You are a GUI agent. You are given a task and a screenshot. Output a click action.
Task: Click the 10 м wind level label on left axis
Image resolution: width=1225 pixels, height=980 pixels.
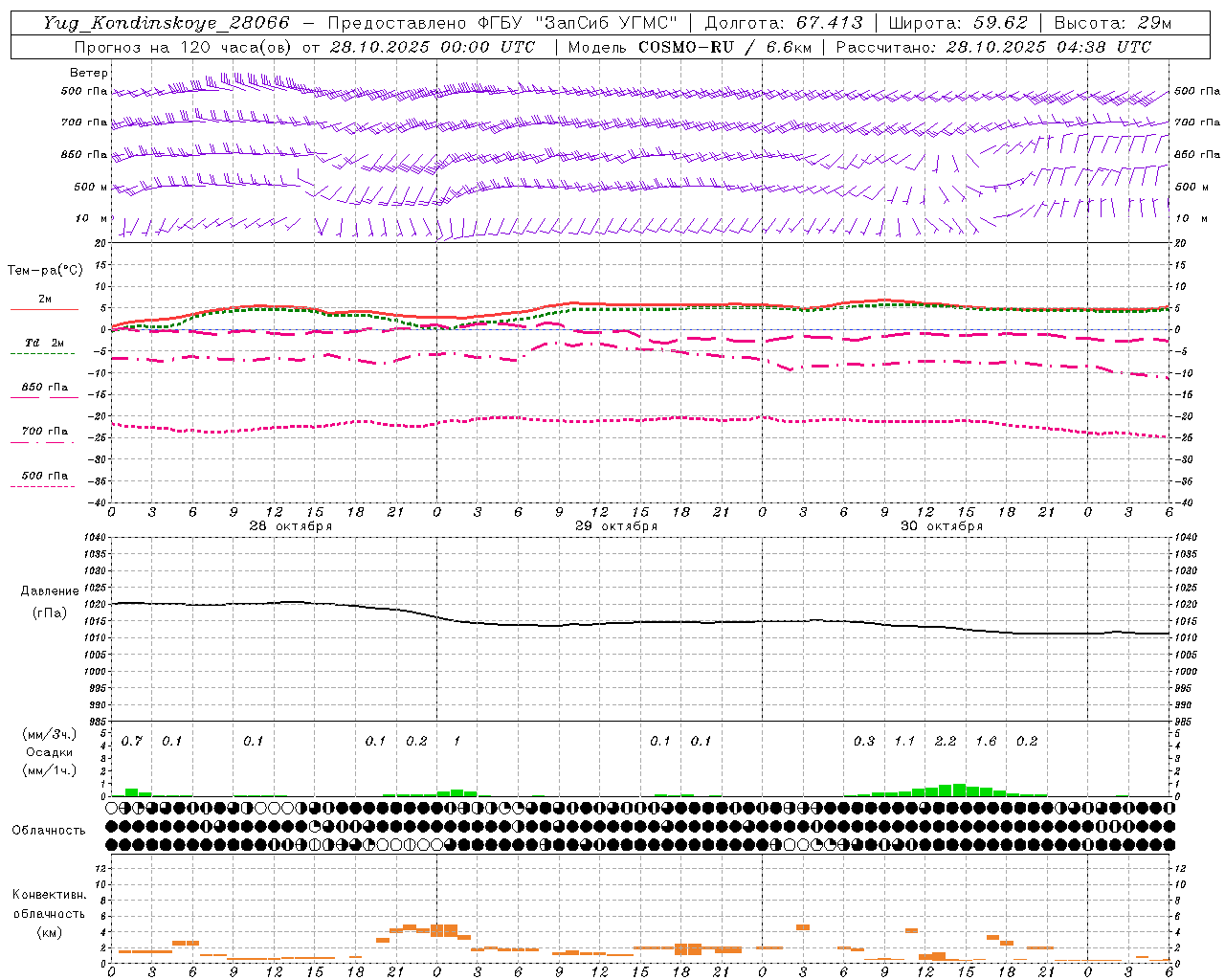coord(91,218)
